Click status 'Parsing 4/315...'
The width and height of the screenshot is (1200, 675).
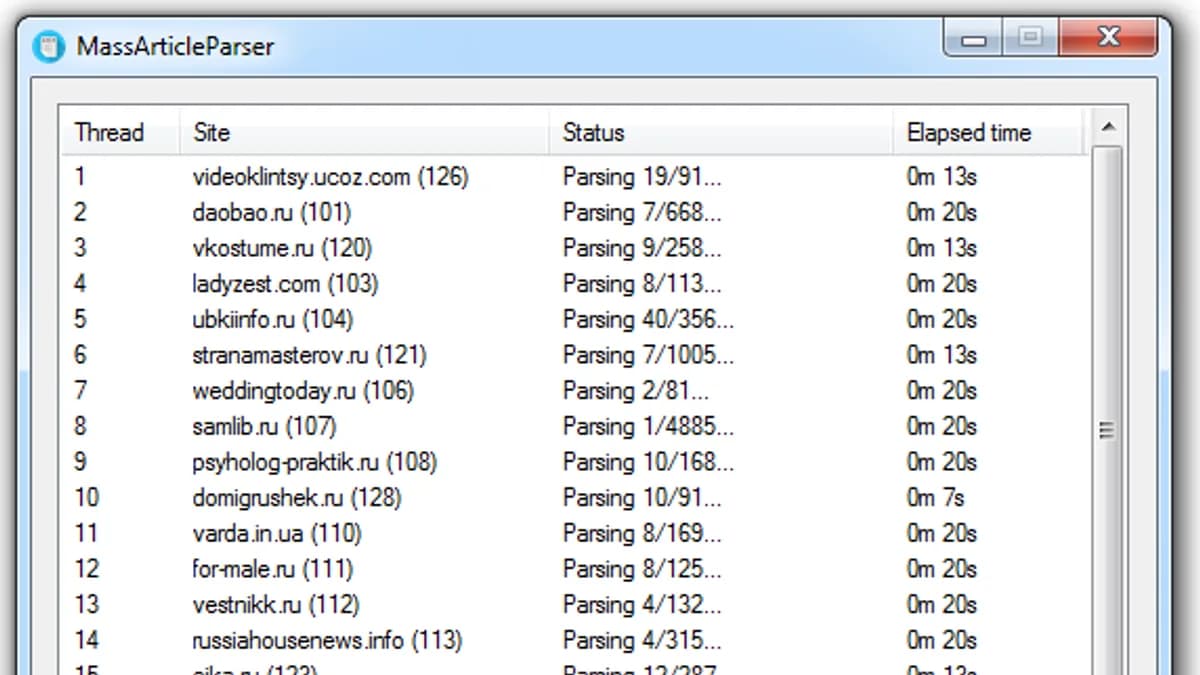642,641
